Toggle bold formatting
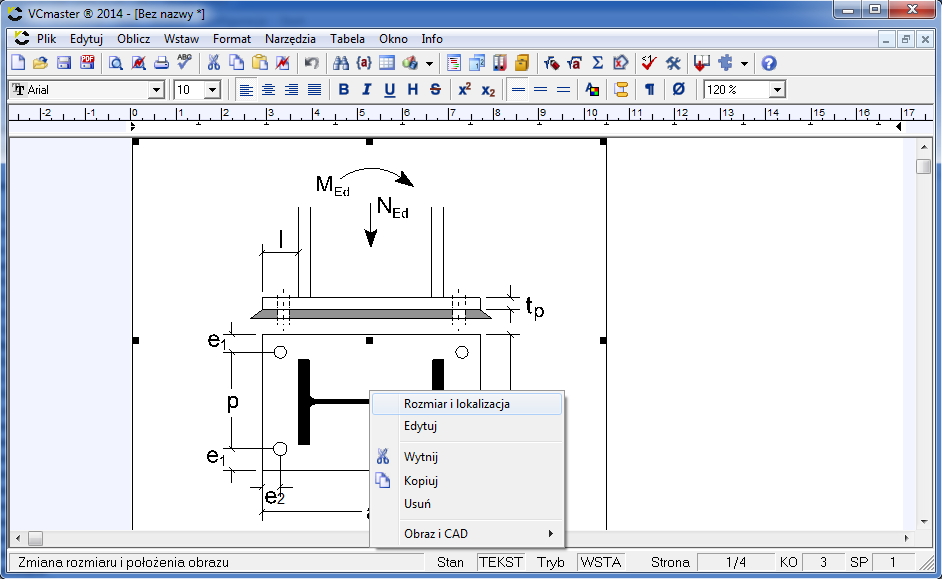942x579 pixels. pyautogui.click(x=344, y=89)
